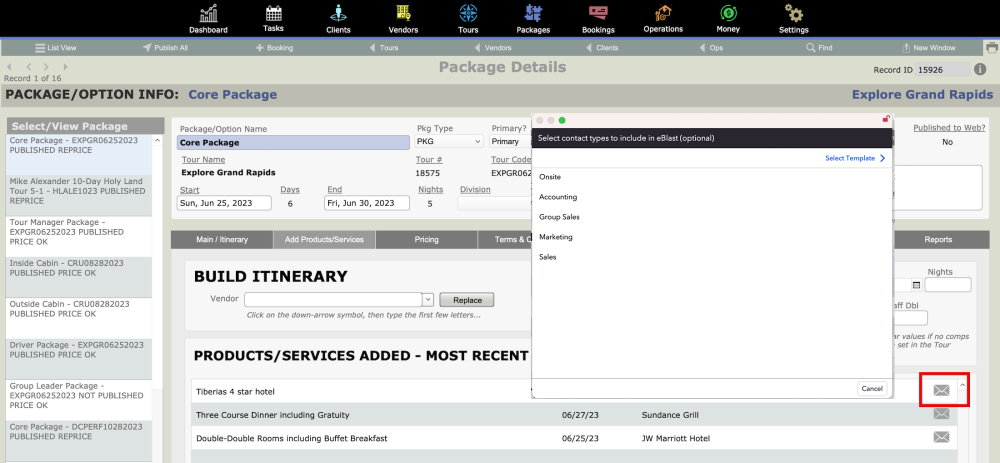Cancel the eBlast contact type dialog
Image resolution: width=1000 pixels, height=463 pixels.
tap(871, 388)
